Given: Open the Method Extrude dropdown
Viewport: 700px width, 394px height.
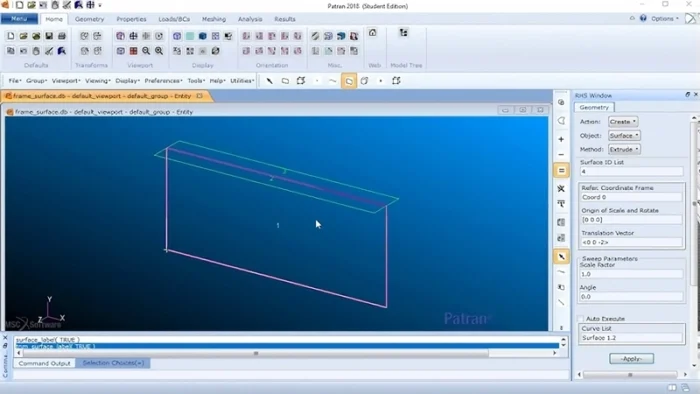Looking at the screenshot, I should click(624, 149).
